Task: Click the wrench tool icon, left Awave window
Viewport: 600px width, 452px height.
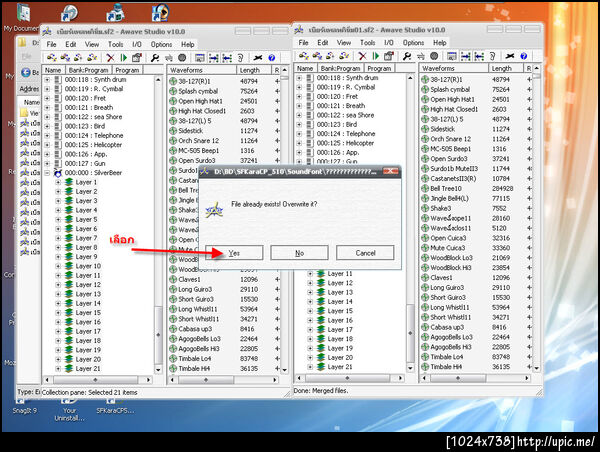Action: tap(155, 58)
